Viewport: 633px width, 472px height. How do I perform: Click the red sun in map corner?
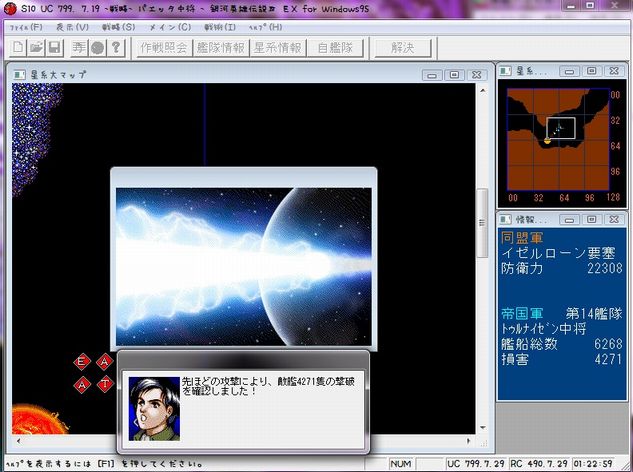click(x=38, y=420)
